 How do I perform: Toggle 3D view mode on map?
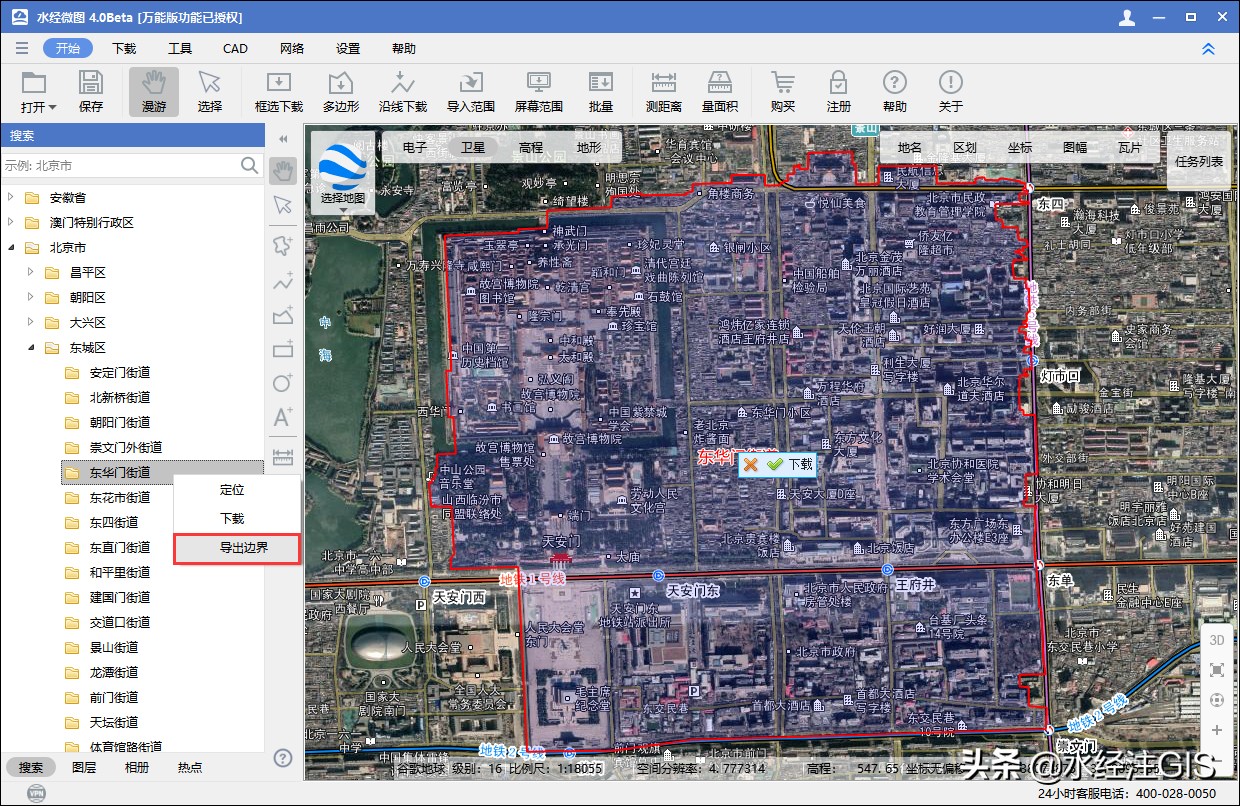(1217, 640)
